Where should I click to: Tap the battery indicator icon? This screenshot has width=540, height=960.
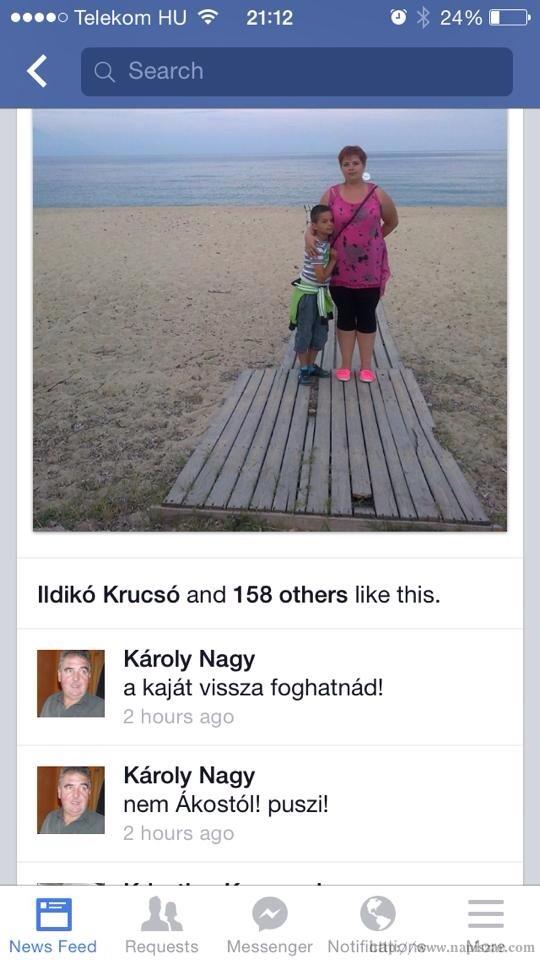509,17
